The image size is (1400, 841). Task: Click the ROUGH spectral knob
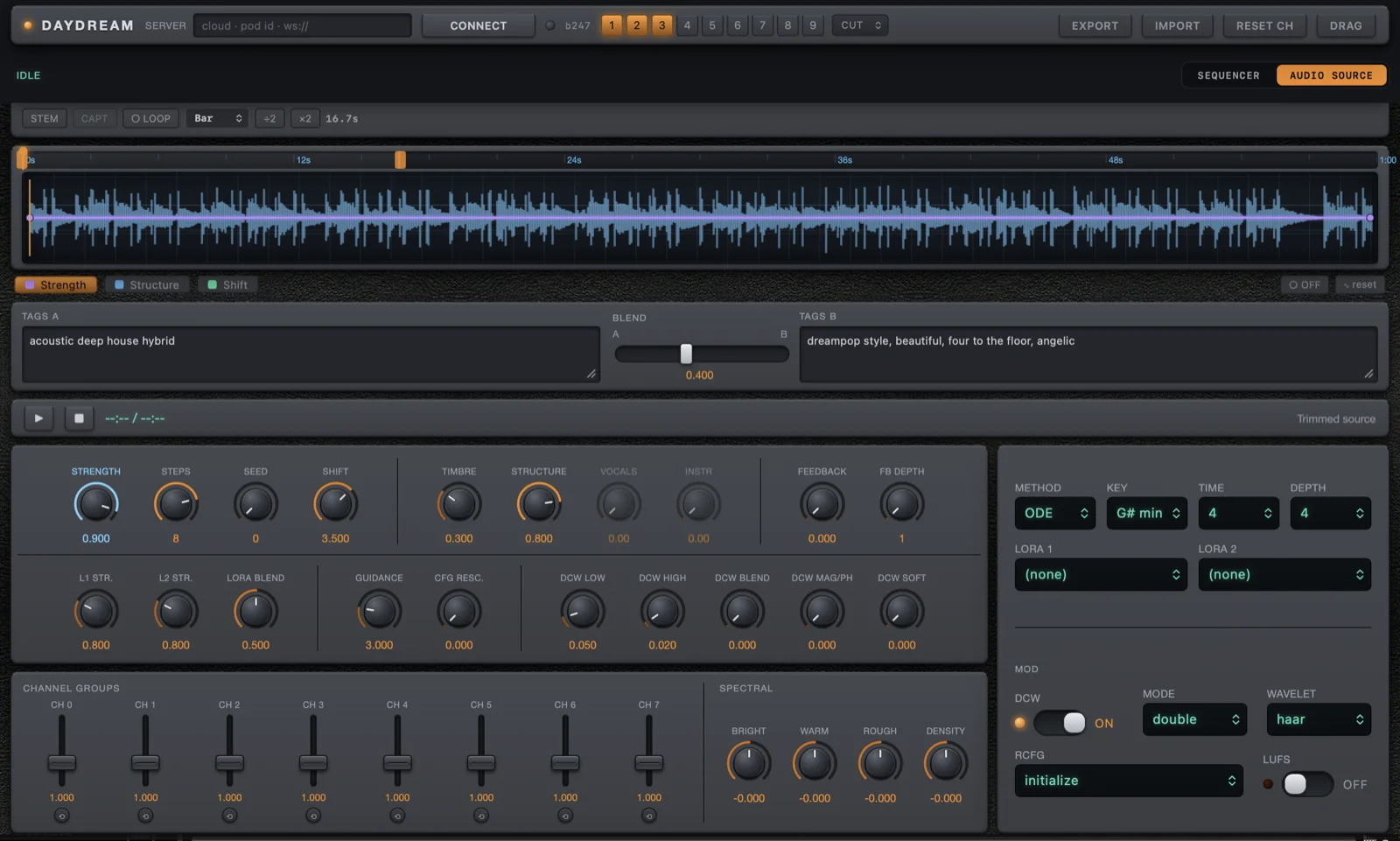(880, 763)
